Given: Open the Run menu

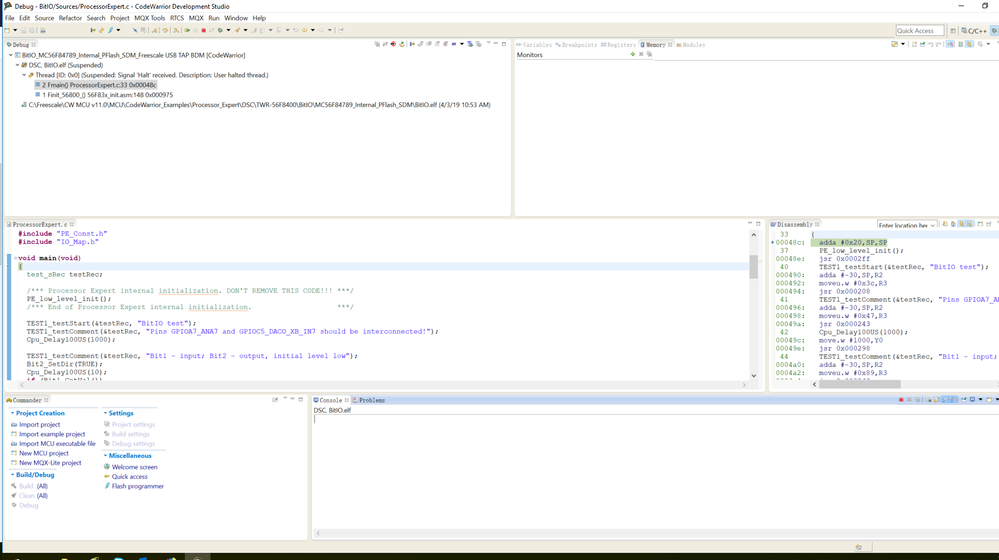Looking at the screenshot, I should [213, 18].
